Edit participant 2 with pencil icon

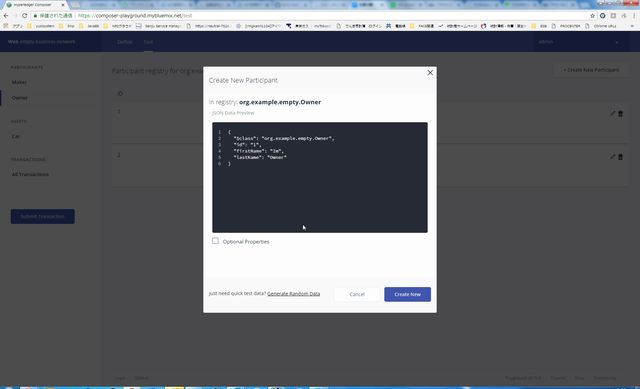coord(612,157)
